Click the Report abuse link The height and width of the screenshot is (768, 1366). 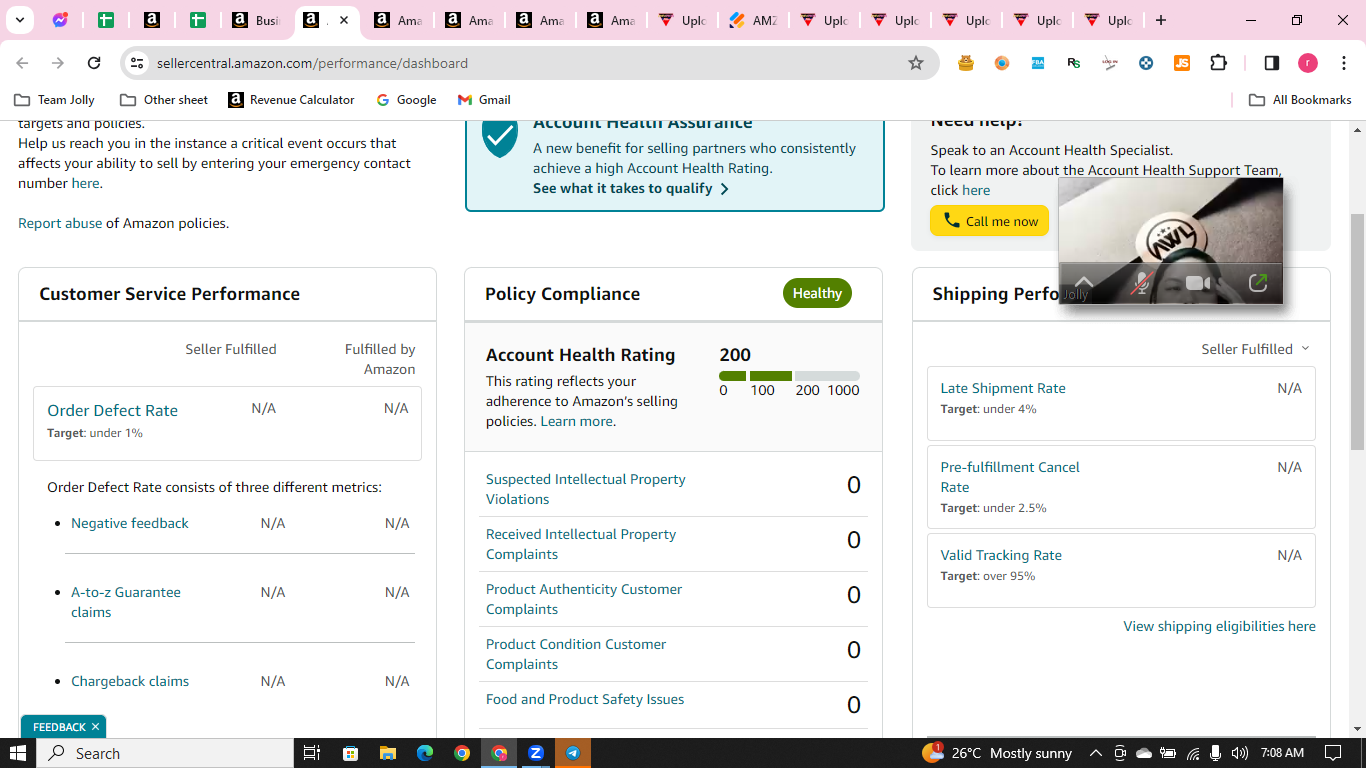(x=60, y=223)
